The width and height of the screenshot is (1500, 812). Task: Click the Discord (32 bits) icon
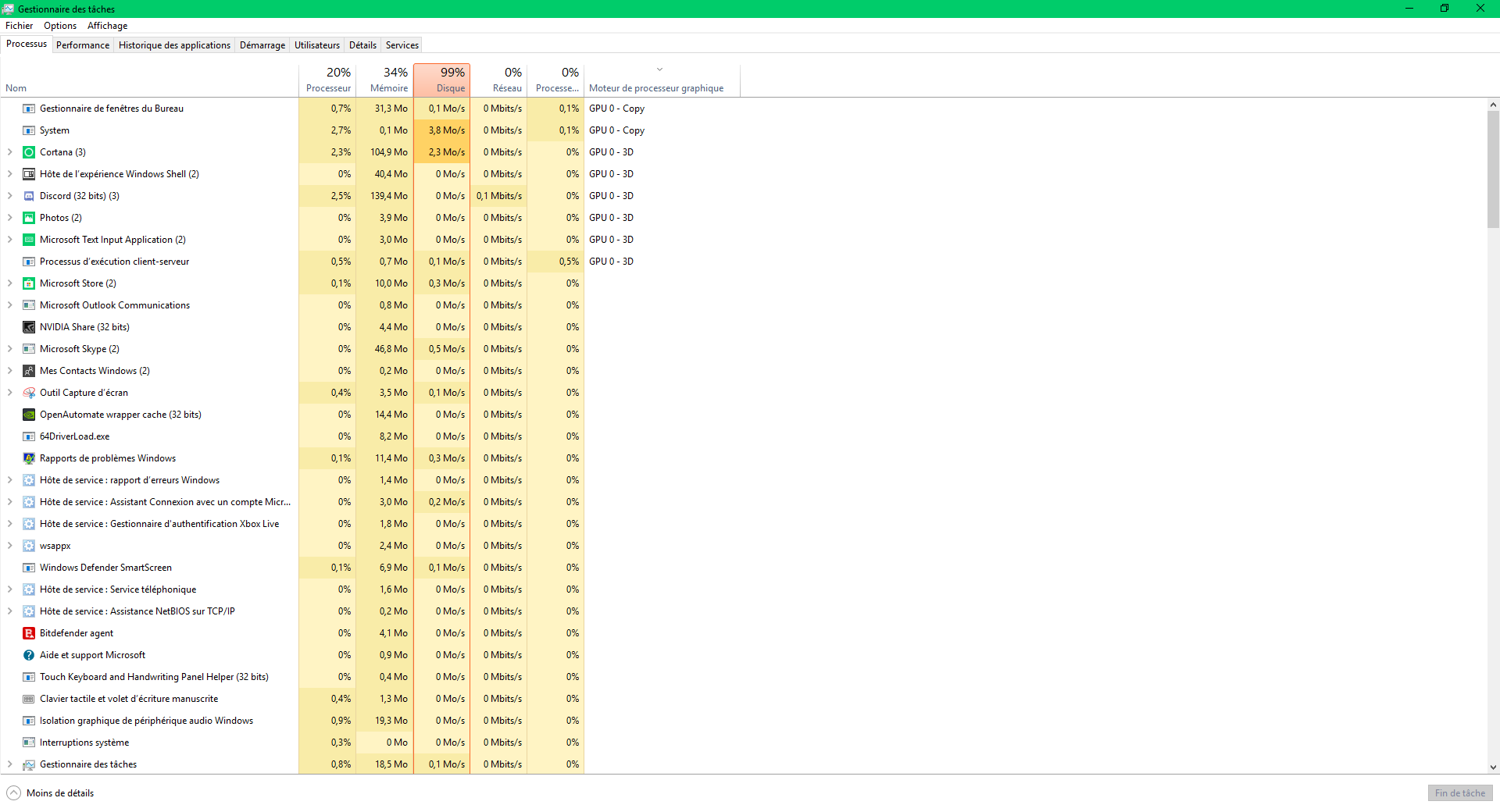(29, 196)
